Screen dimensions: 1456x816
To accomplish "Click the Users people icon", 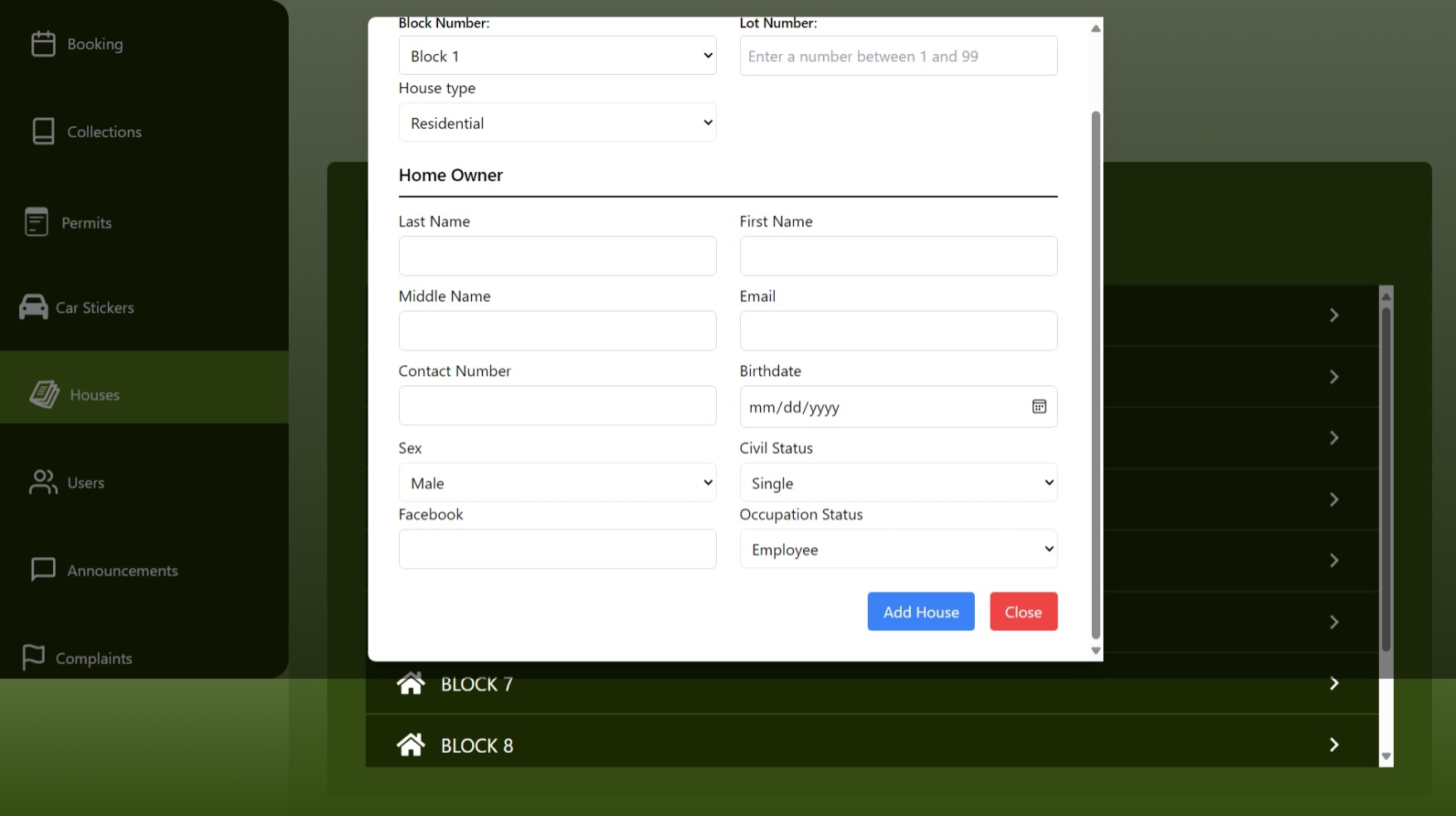I will [x=43, y=482].
